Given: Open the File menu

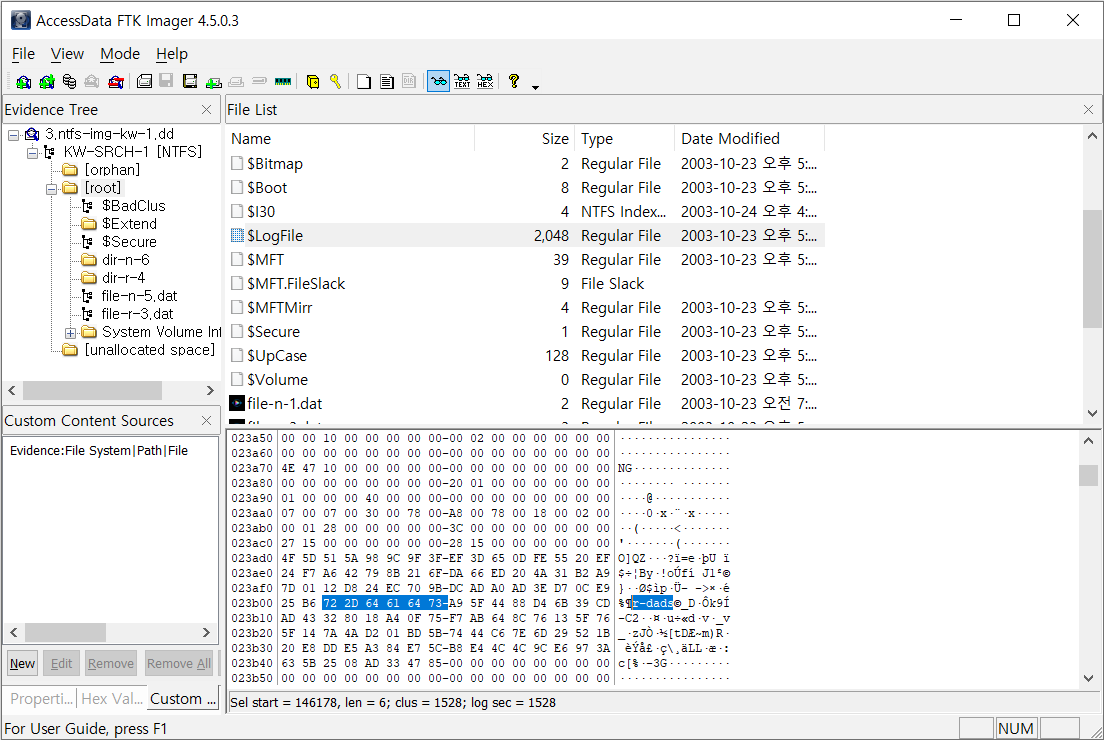Looking at the screenshot, I should (23, 54).
